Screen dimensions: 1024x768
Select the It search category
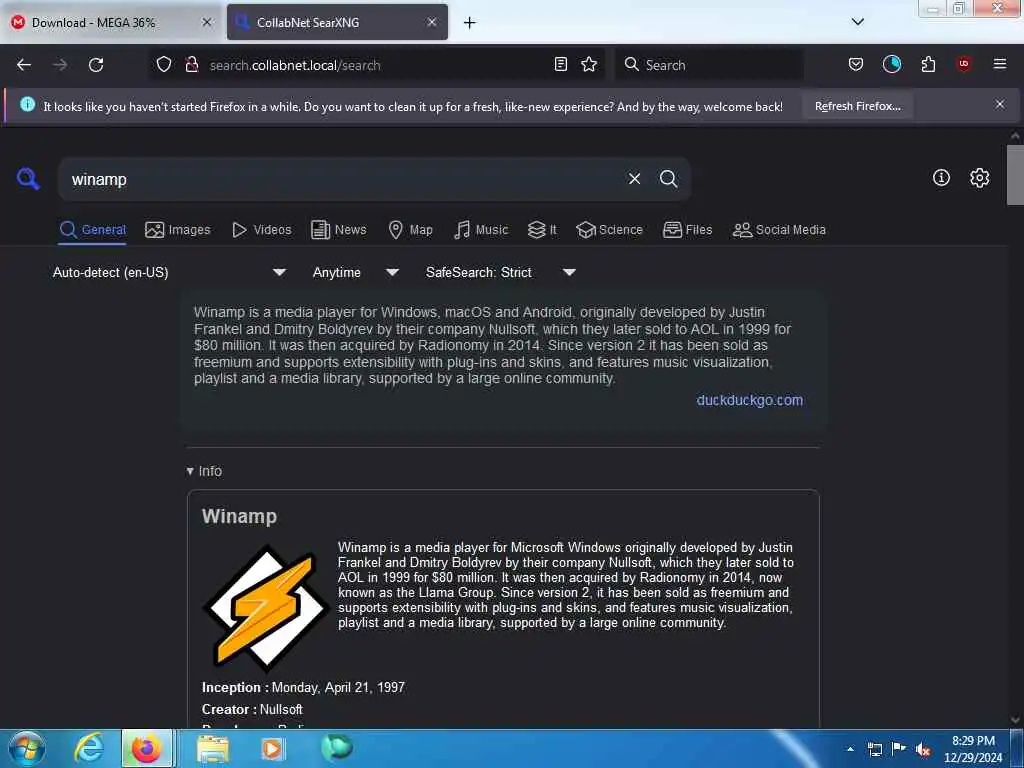(x=542, y=230)
